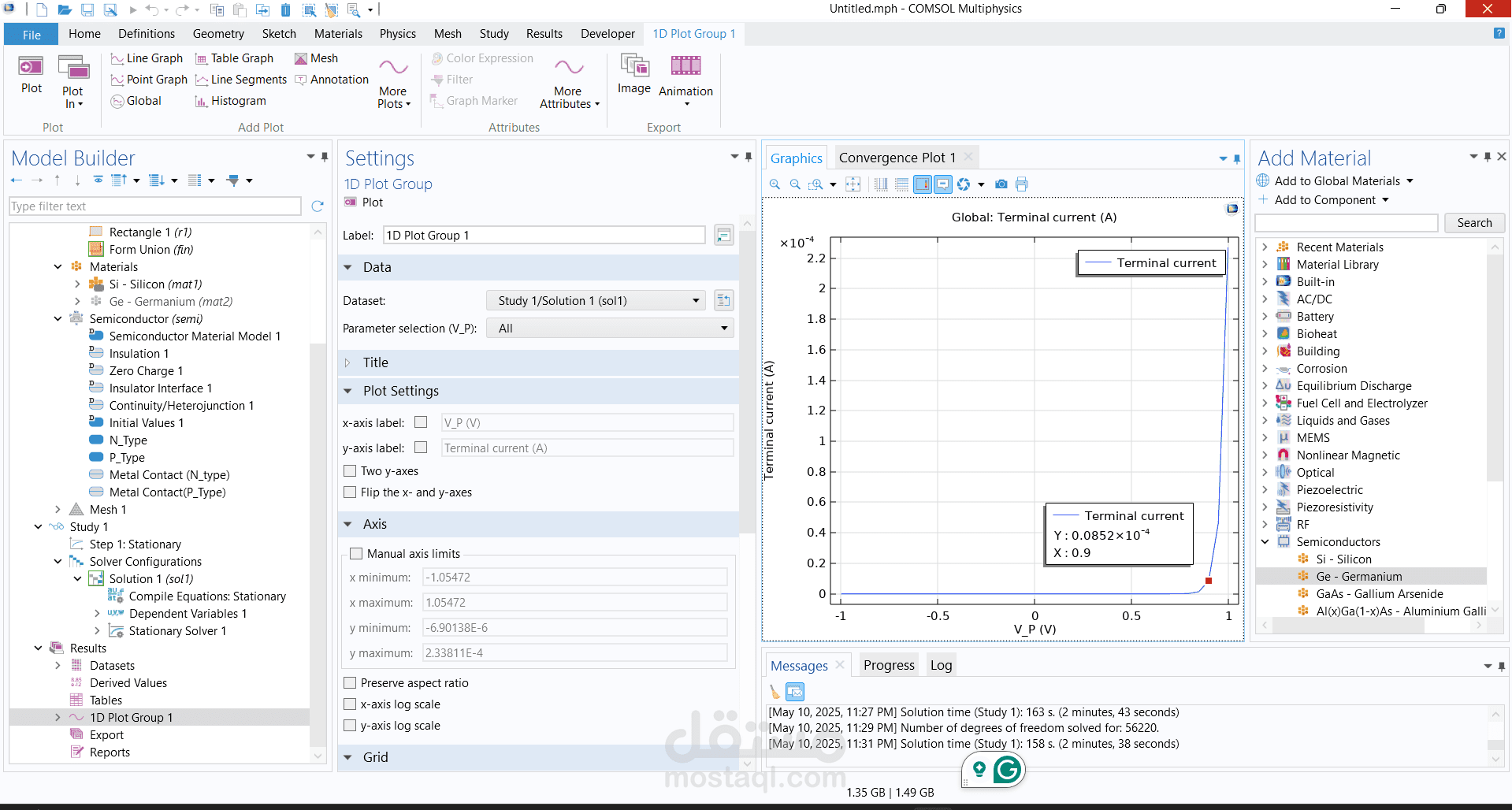
Task: Click the Label text field
Action: [544, 236]
